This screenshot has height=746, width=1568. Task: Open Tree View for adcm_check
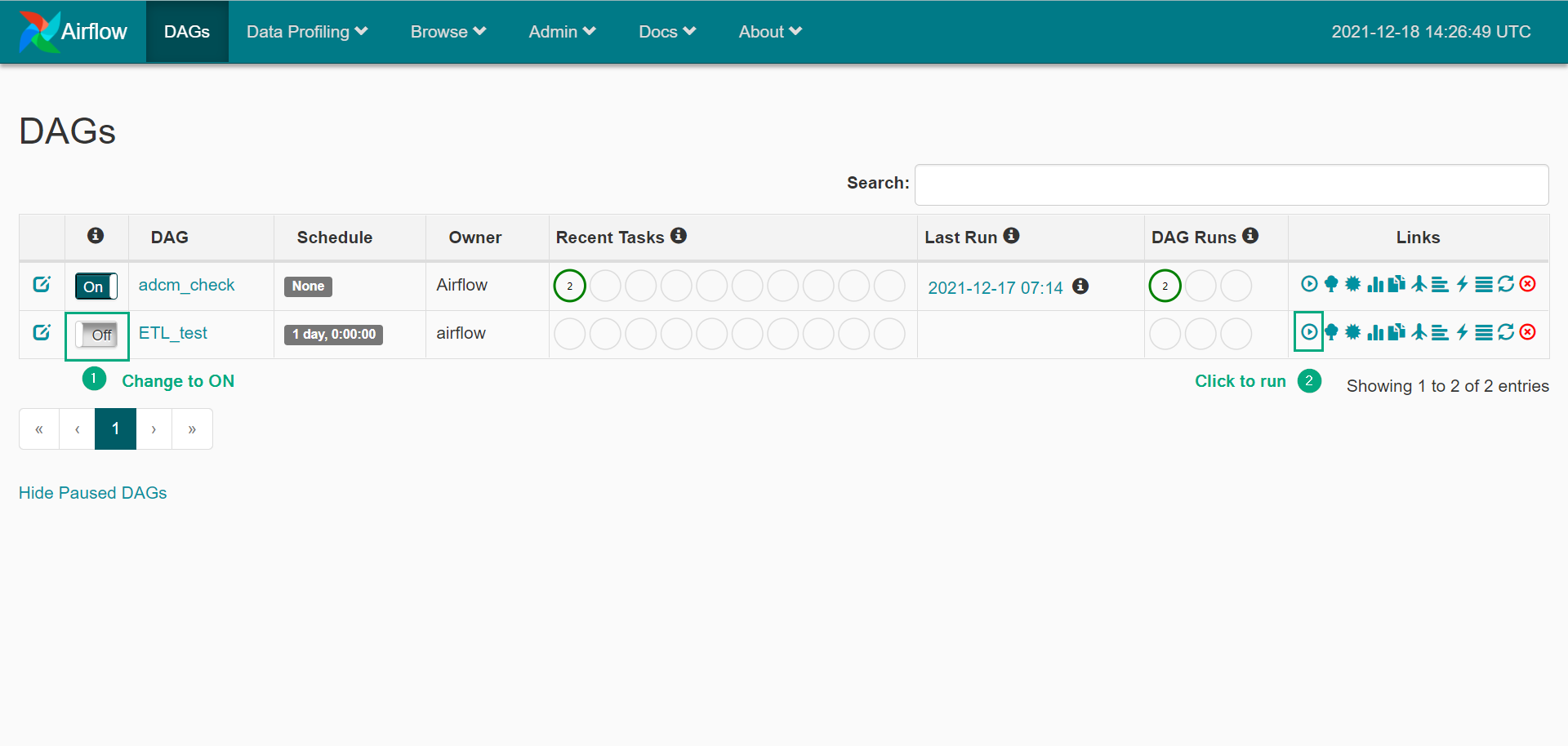click(1331, 284)
